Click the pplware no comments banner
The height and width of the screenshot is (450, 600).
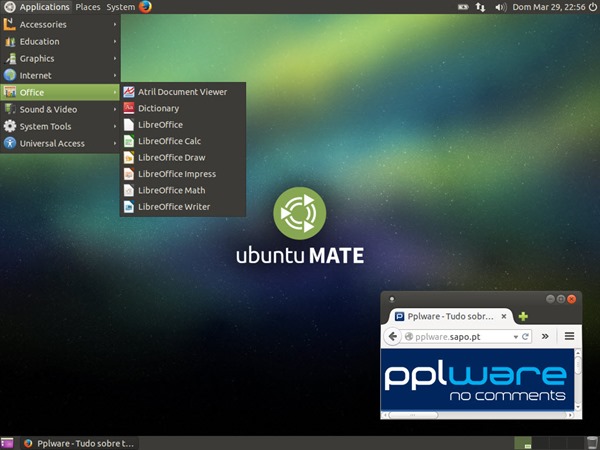(x=477, y=379)
